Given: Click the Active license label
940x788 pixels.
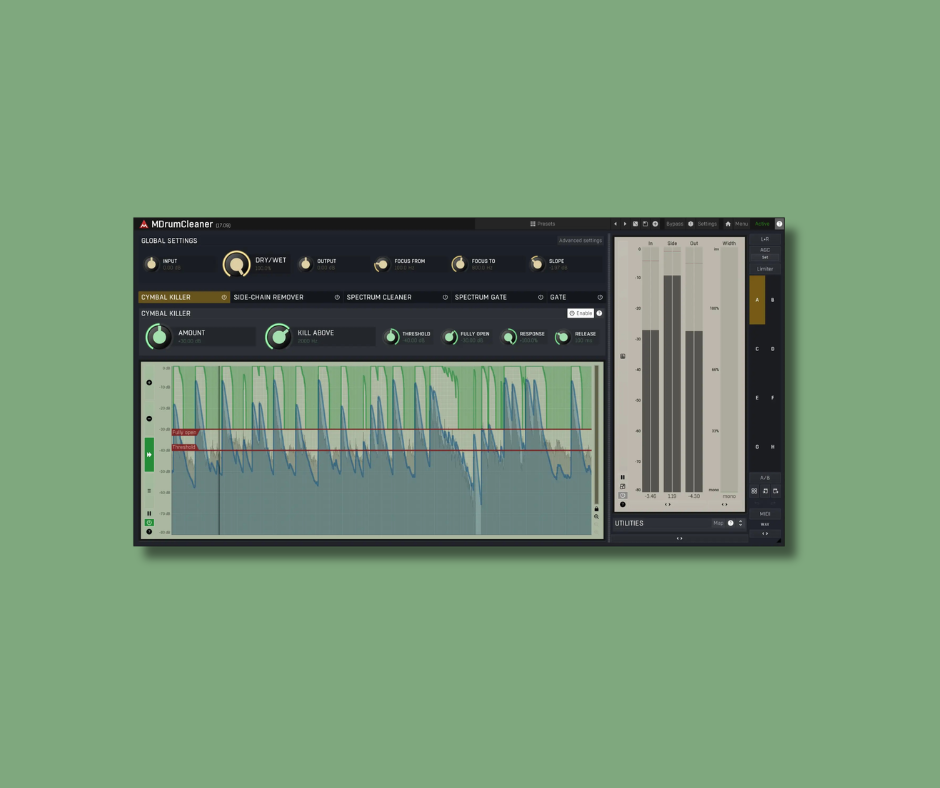Looking at the screenshot, I should coord(762,224).
